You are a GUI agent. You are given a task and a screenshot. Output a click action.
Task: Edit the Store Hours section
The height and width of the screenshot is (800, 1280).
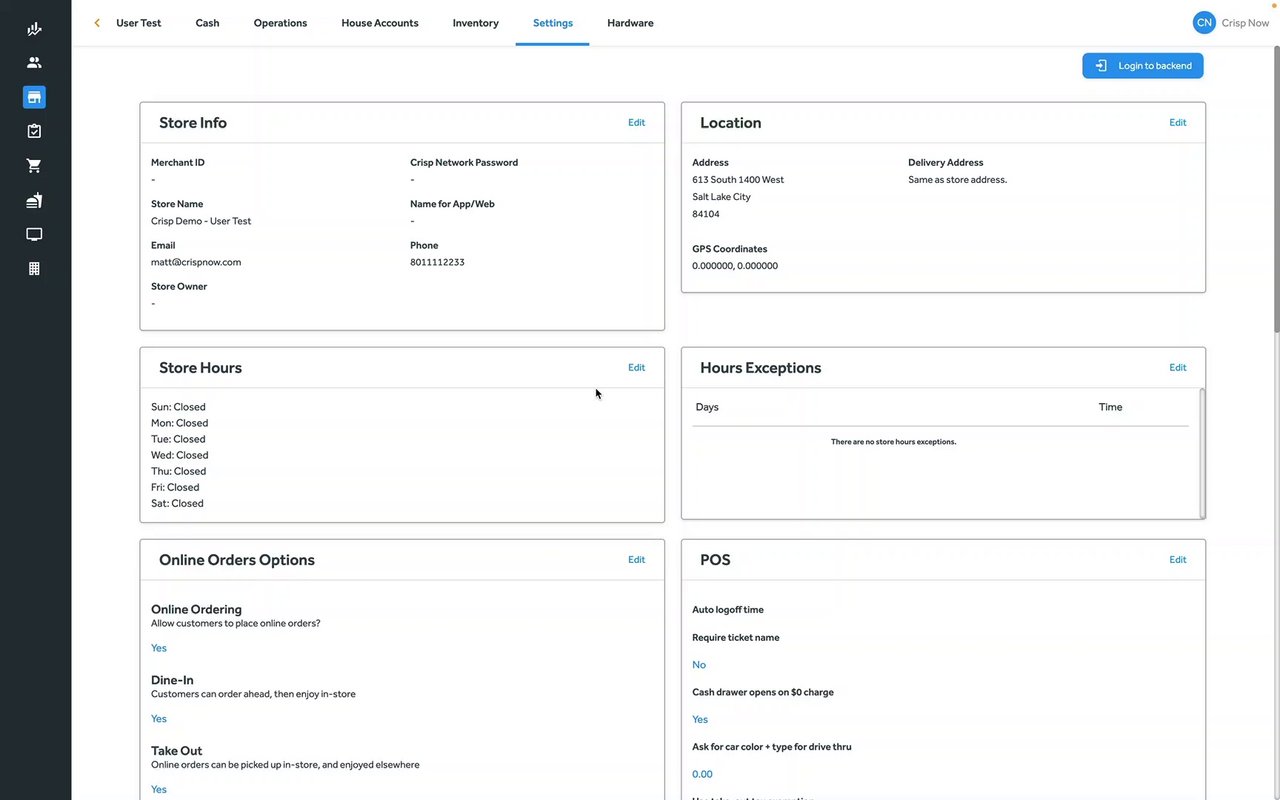(636, 368)
